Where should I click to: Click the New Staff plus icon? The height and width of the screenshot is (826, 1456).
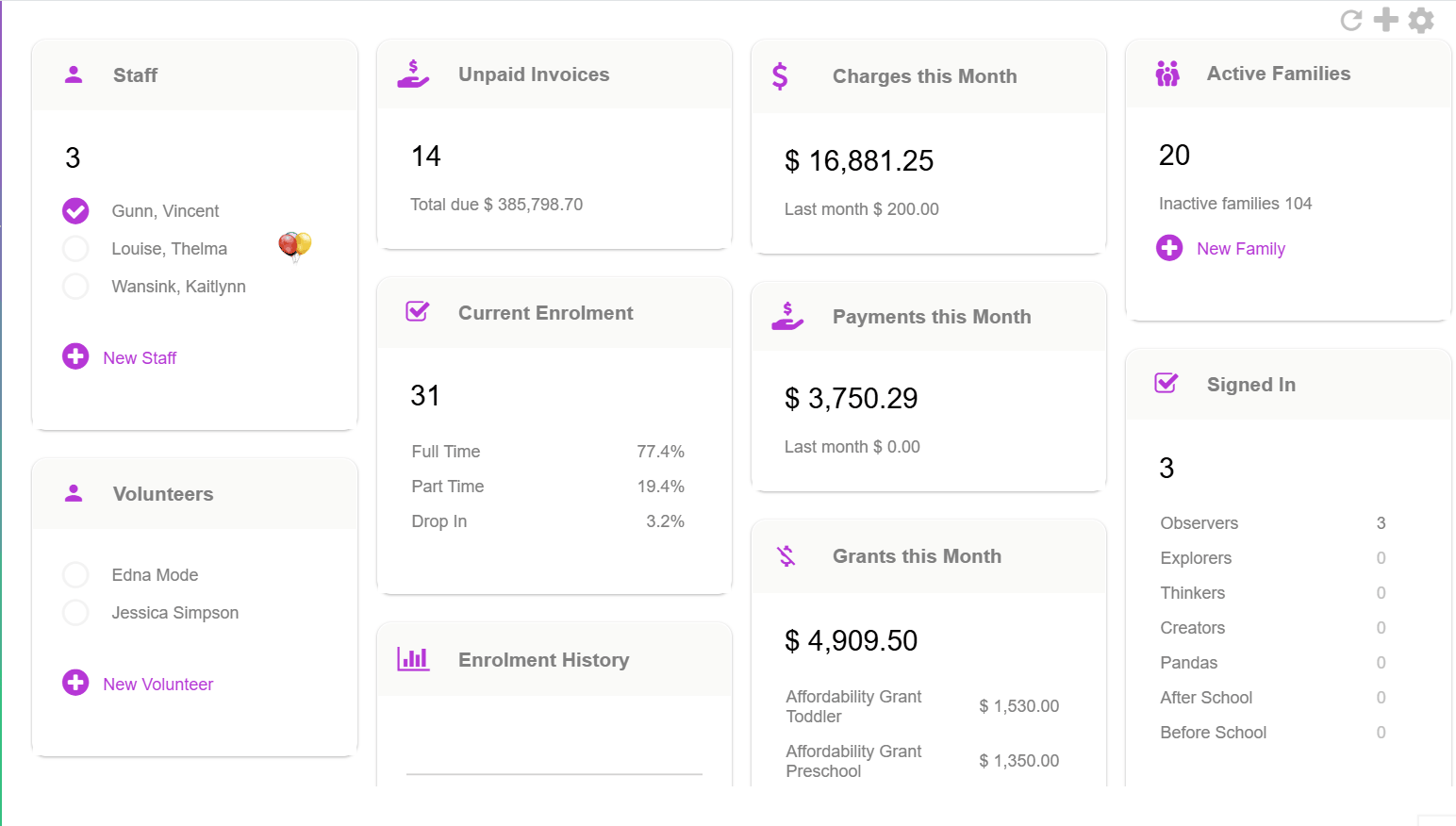click(x=75, y=356)
